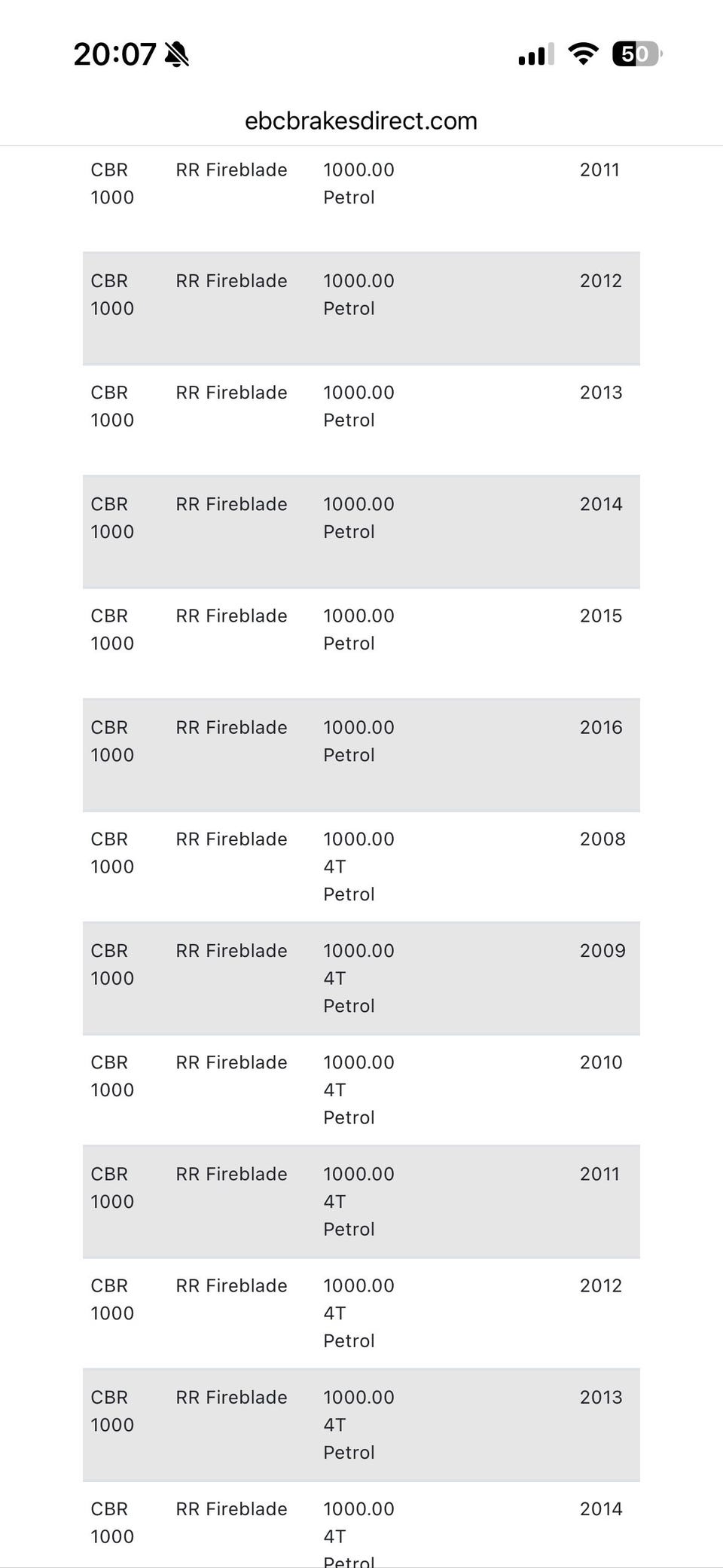This screenshot has width=723, height=1568.
Task: Tap the Wi-Fi status icon
Action: (x=583, y=53)
